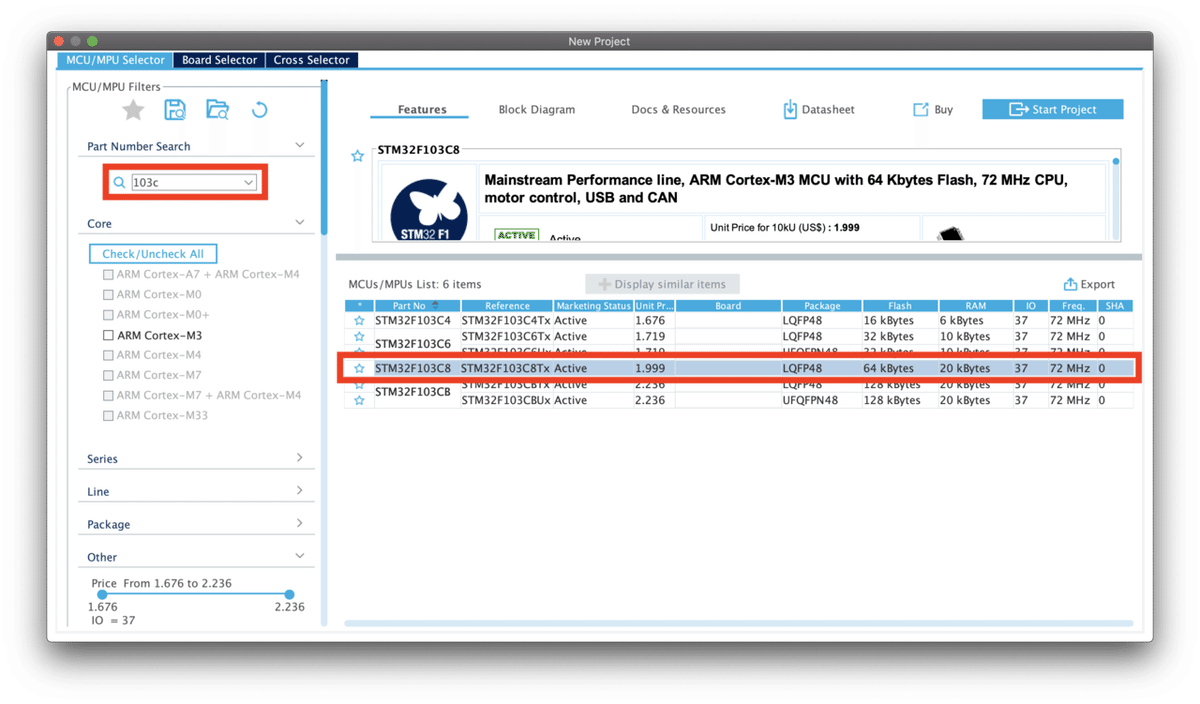
Task: Click the Start Project button
Action: click(1052, 109)
